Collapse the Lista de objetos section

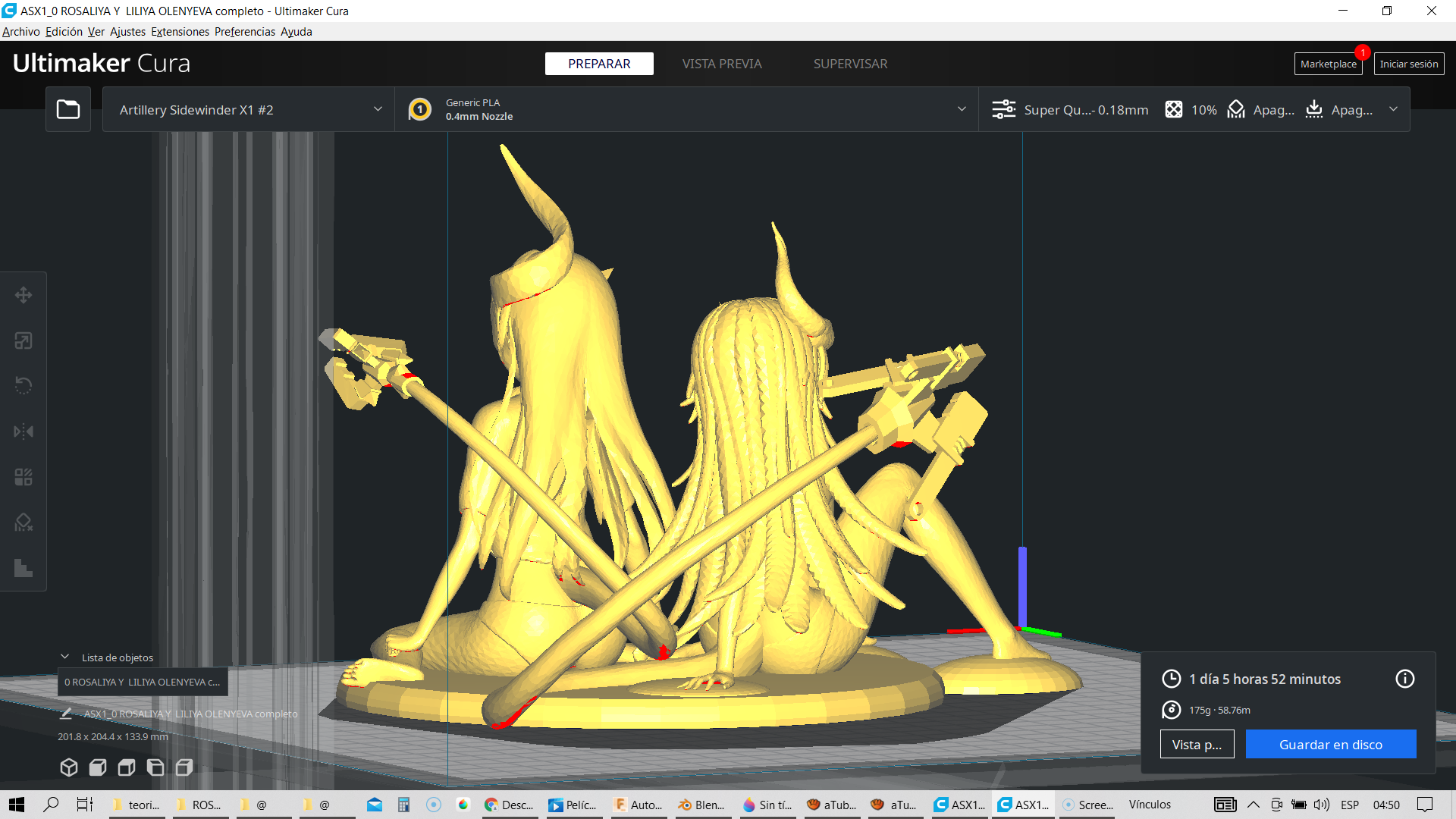click(65, 657)
